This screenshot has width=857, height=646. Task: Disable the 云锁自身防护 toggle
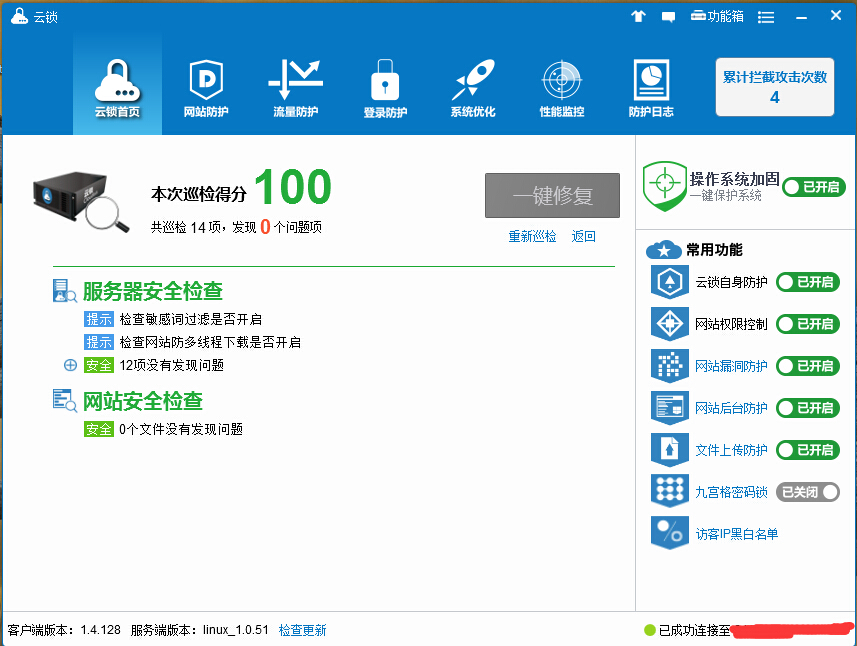point(807,282)
